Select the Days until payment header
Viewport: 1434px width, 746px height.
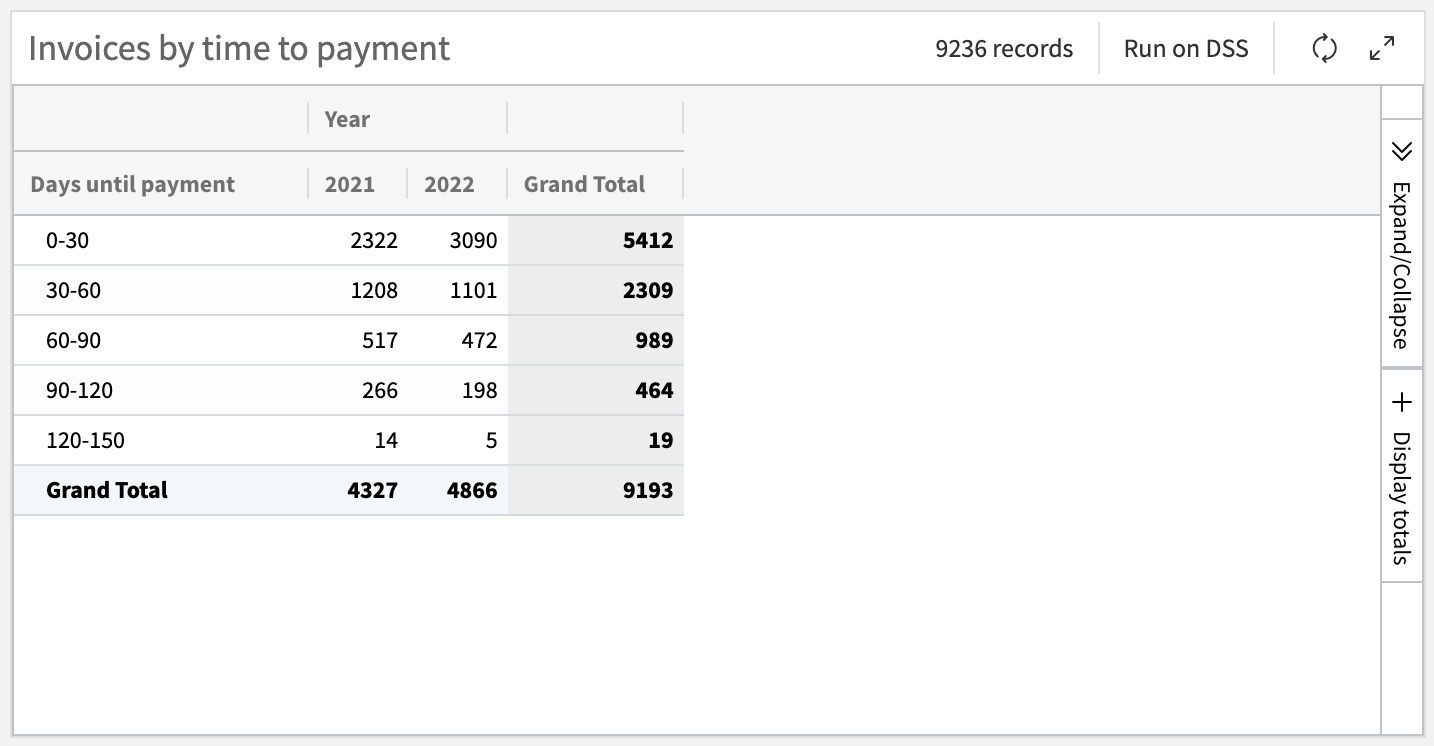click(x=131, y=184)
